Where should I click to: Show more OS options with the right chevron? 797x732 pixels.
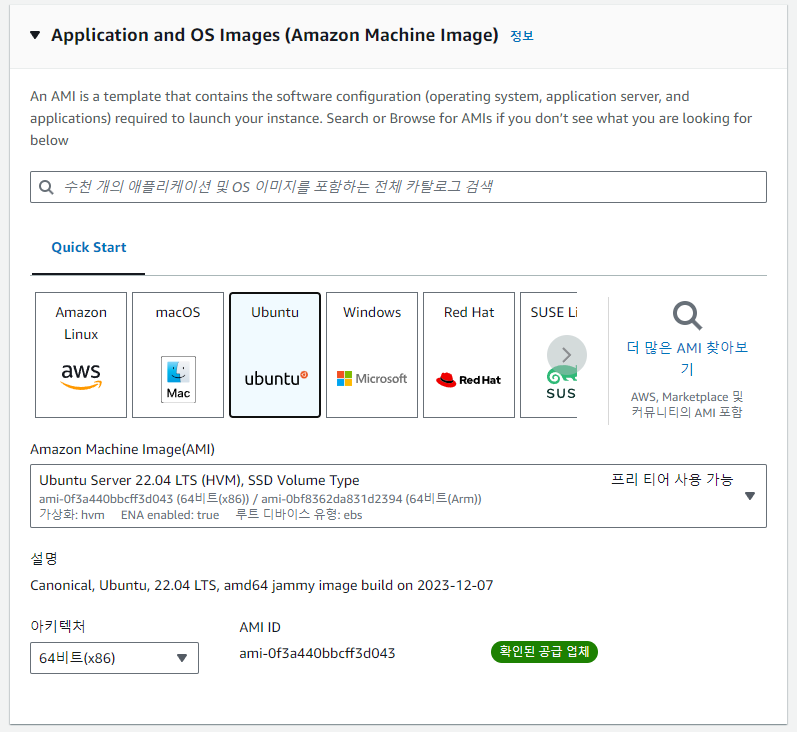click(x=567, y=355)
